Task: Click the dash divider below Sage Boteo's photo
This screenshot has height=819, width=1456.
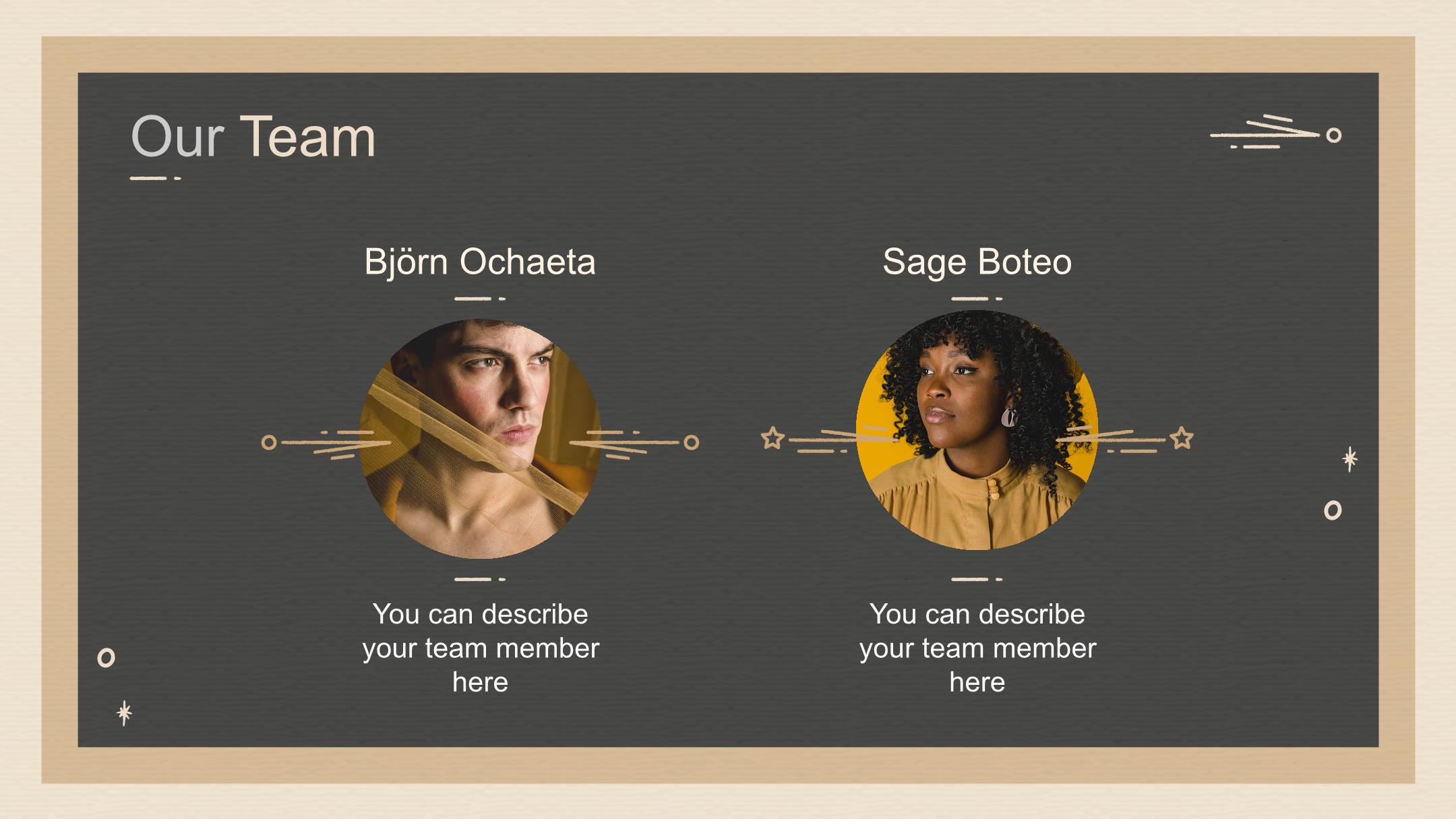Action: pos(977,578)
